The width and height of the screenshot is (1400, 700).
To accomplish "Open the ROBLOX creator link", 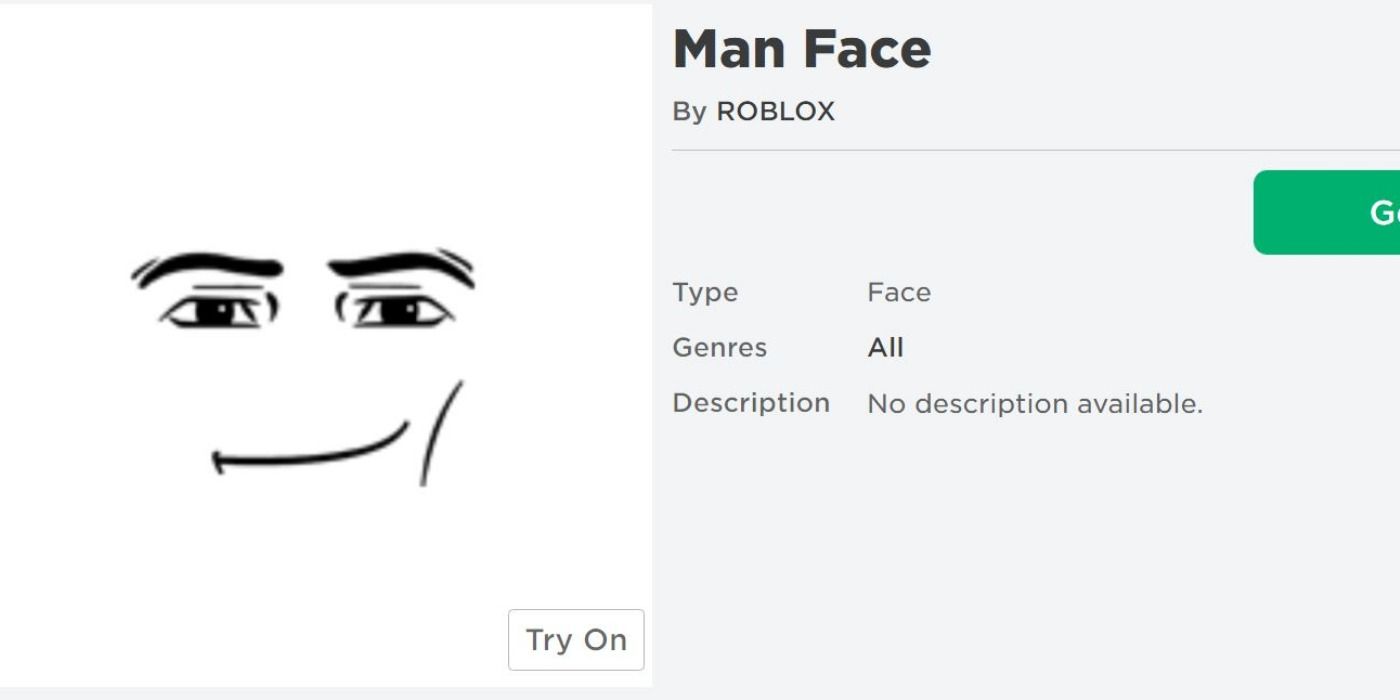I will pyautogui.click(x=775, y=111).
